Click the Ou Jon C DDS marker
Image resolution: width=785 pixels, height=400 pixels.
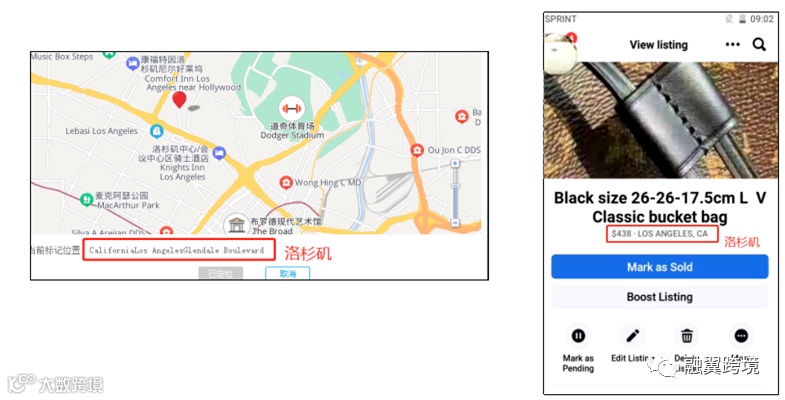pos(417,150)
